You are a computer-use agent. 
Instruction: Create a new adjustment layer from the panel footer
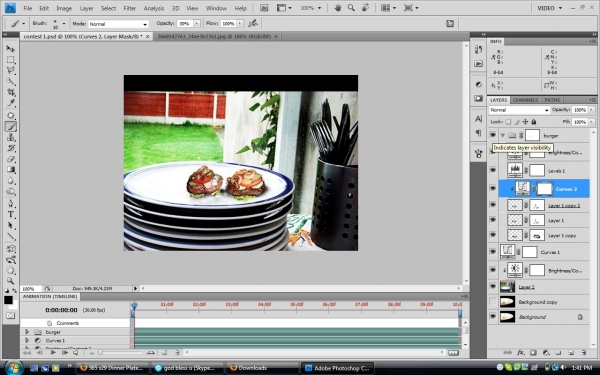click(546, 352)
